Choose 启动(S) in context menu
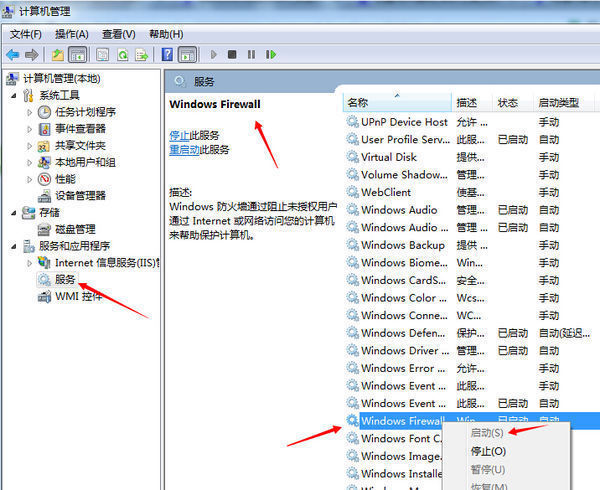Viewport: 600px width, 490px height. 487,433
